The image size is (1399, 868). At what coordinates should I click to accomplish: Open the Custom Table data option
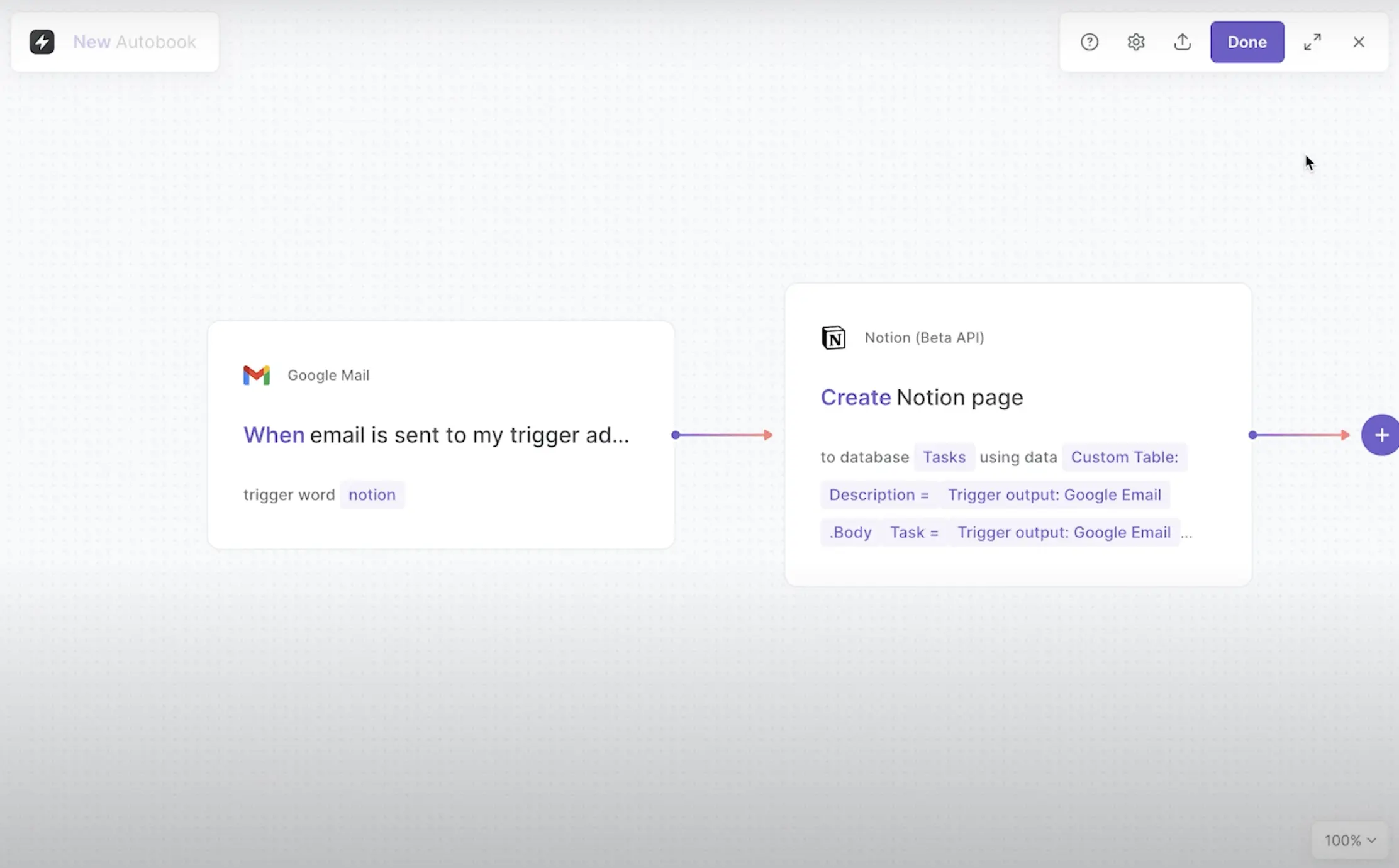[x=1124, y=457]
